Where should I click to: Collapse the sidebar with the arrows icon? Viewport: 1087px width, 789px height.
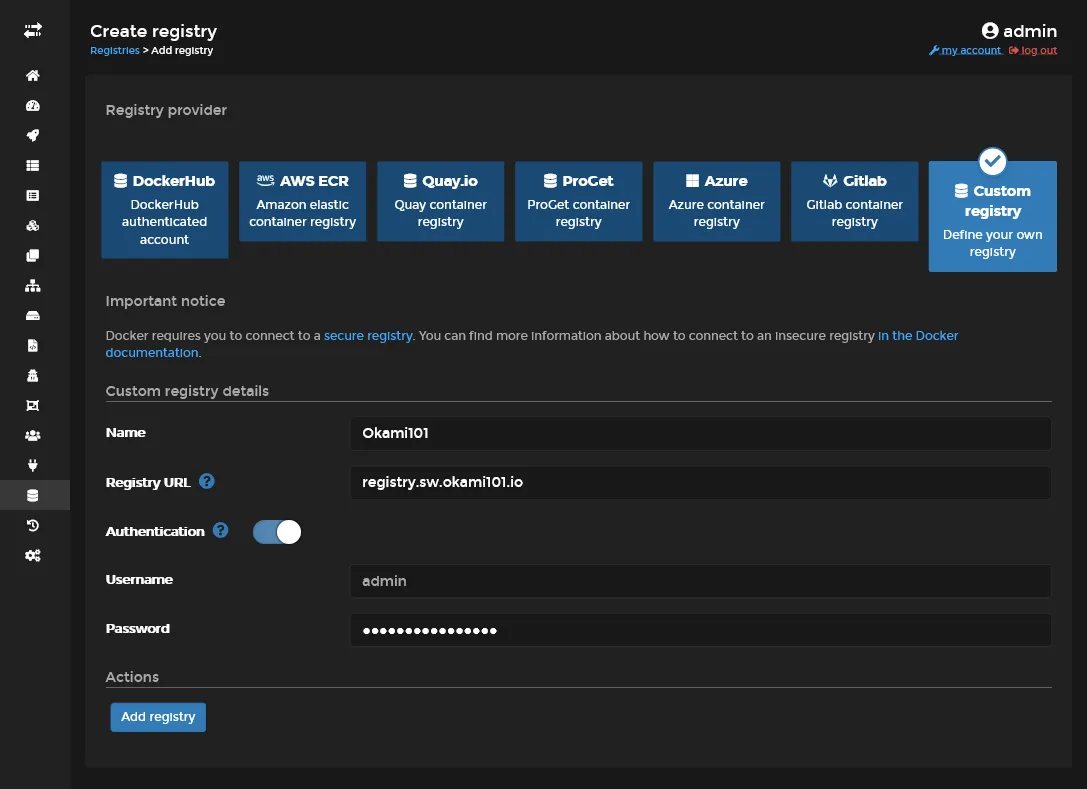[32, 30]
